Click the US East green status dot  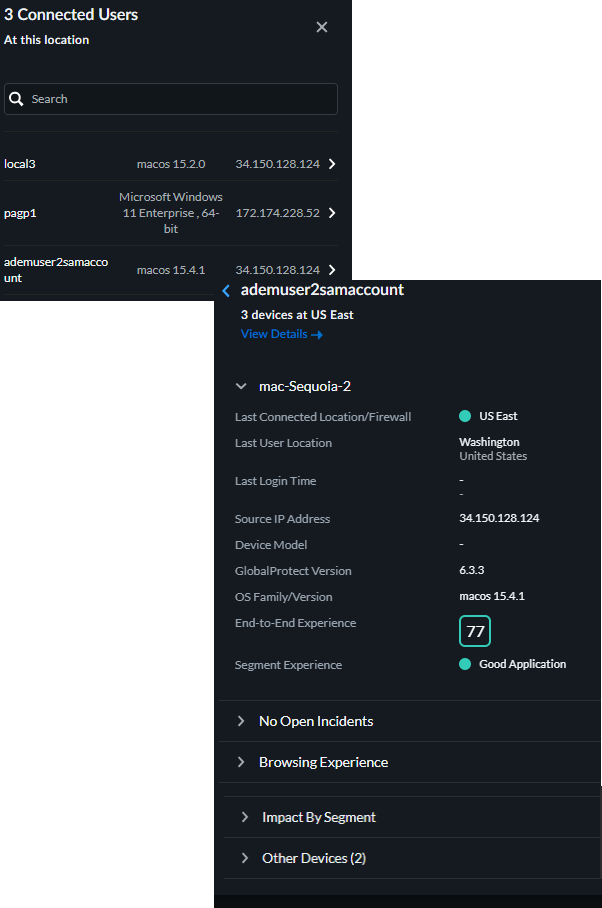pos(465,416)
